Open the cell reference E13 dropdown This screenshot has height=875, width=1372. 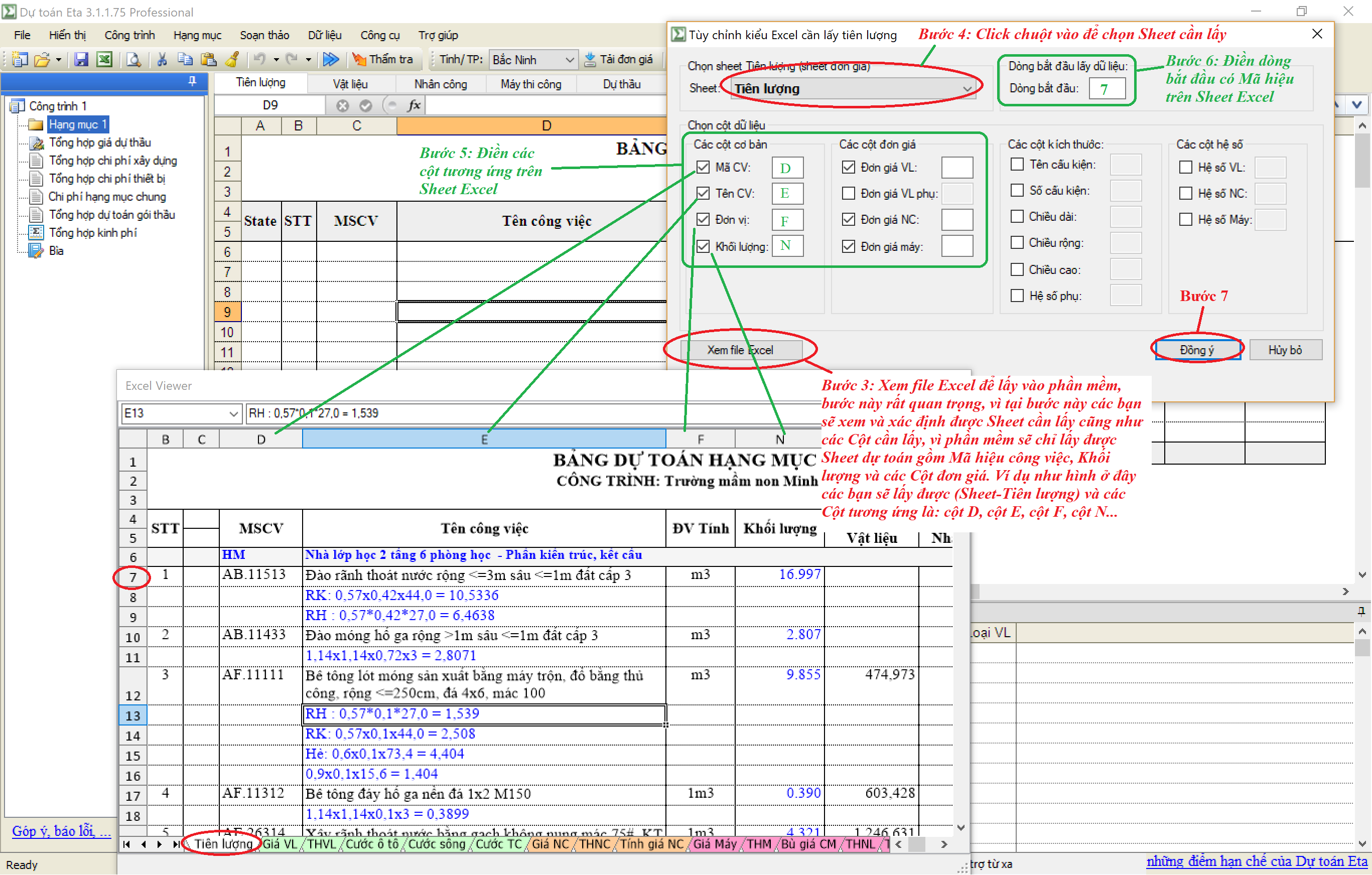[232, 413]
